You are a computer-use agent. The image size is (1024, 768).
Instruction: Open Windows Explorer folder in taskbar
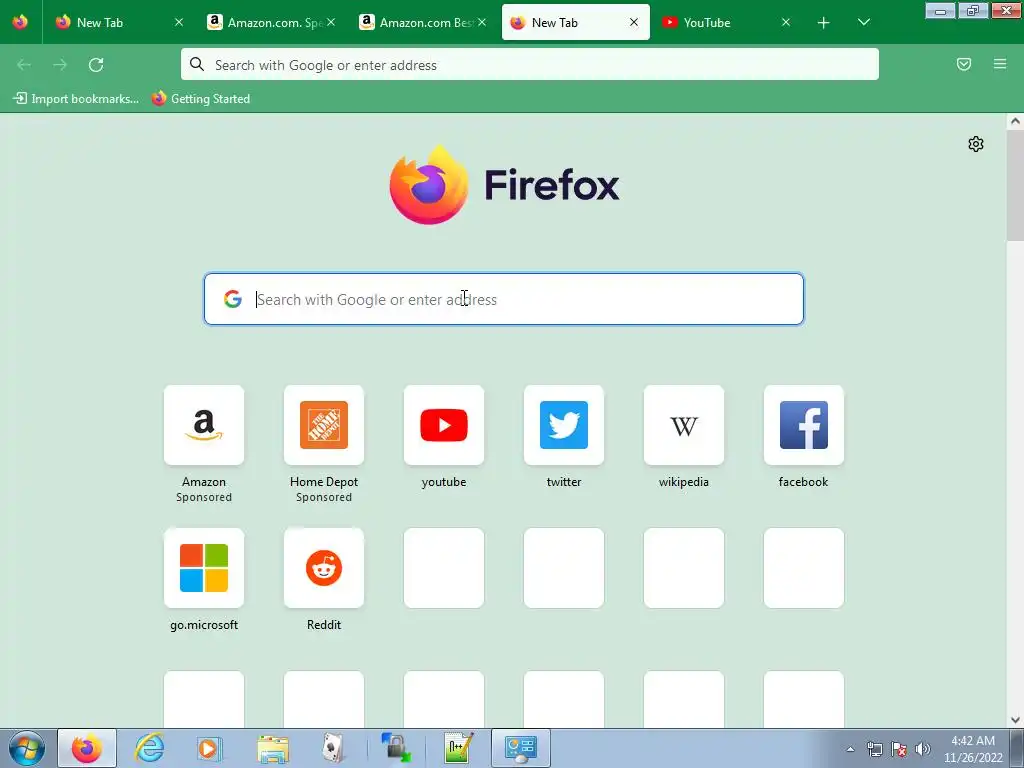(273, 748)
